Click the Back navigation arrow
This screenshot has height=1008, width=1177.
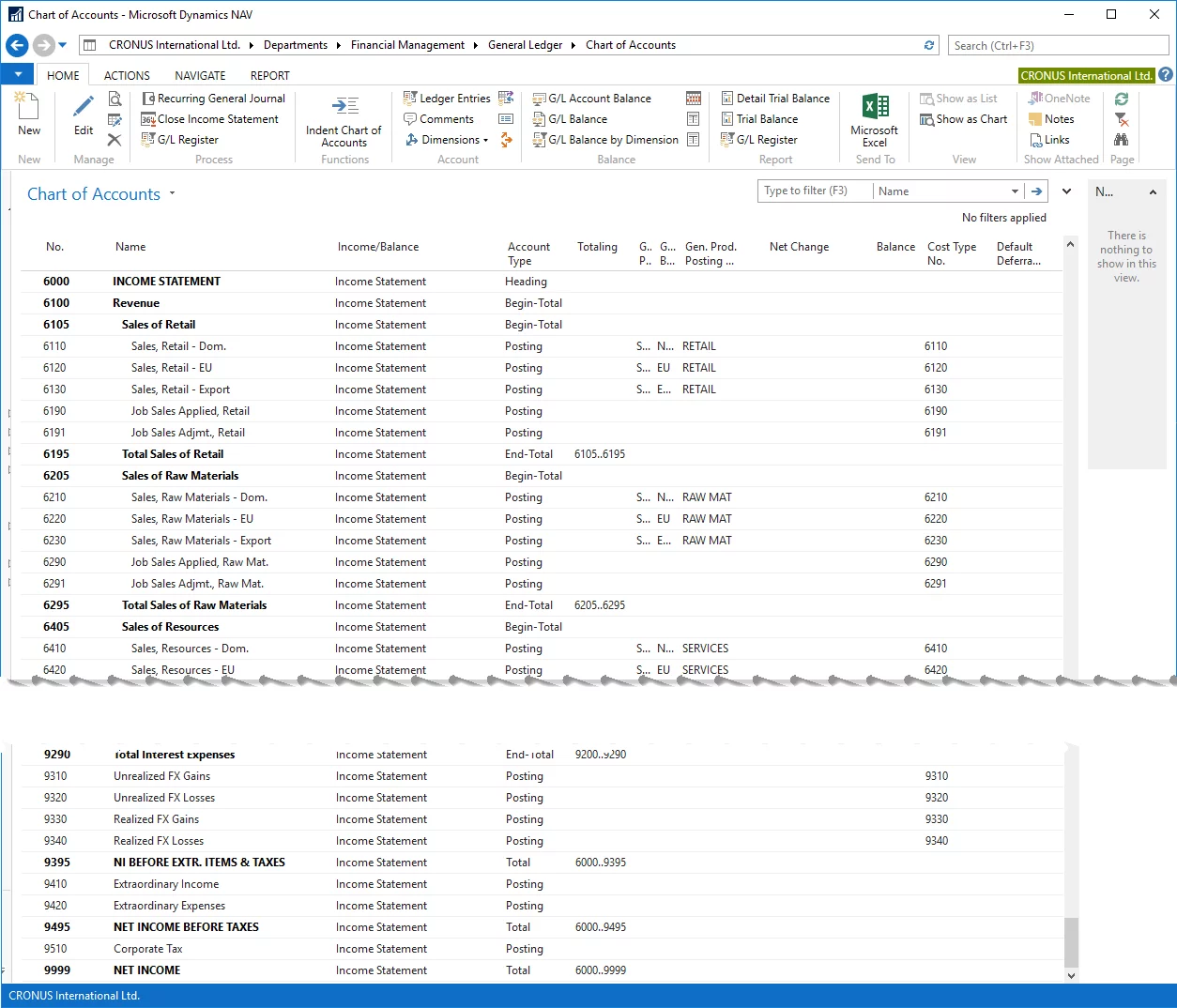click(x=17, y=45)
